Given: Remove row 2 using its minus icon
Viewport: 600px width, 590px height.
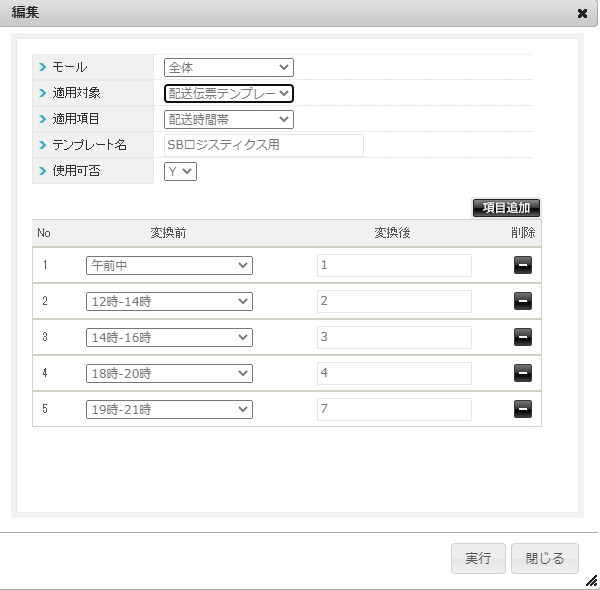Looking at the screenshot, I should pyautogui.click(x=522, y=301).
